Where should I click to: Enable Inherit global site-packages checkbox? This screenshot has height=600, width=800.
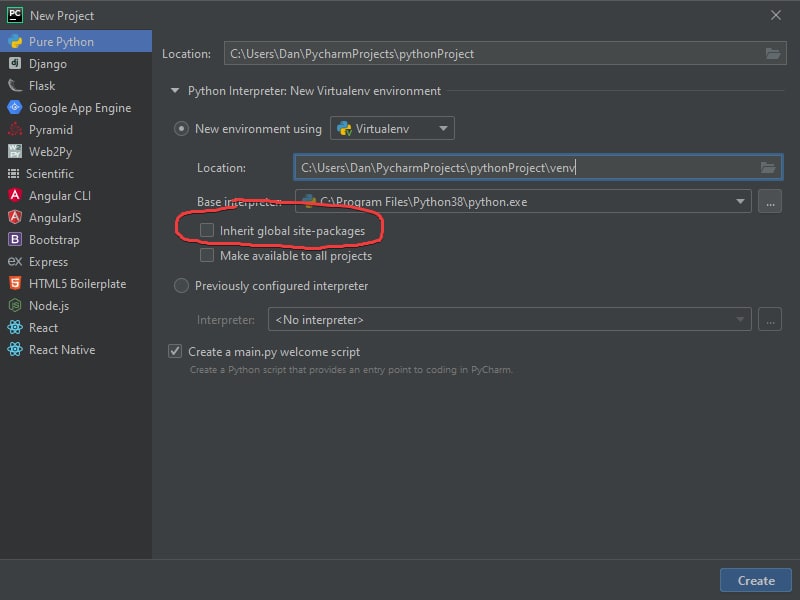pos(207,230)
